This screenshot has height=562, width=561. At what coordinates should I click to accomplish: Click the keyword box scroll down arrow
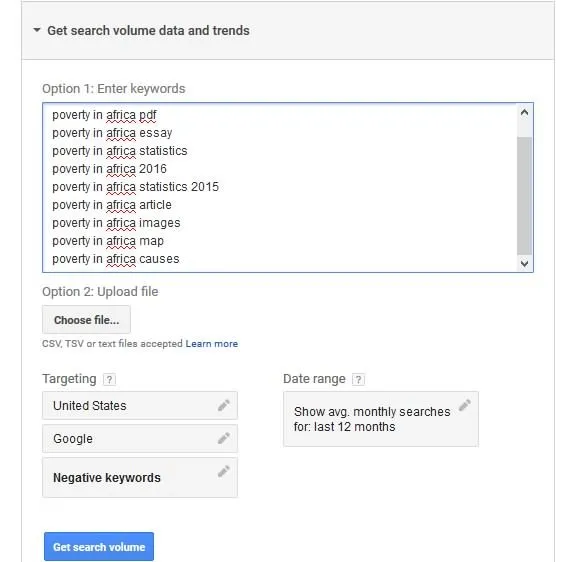(x=524, y=264)
